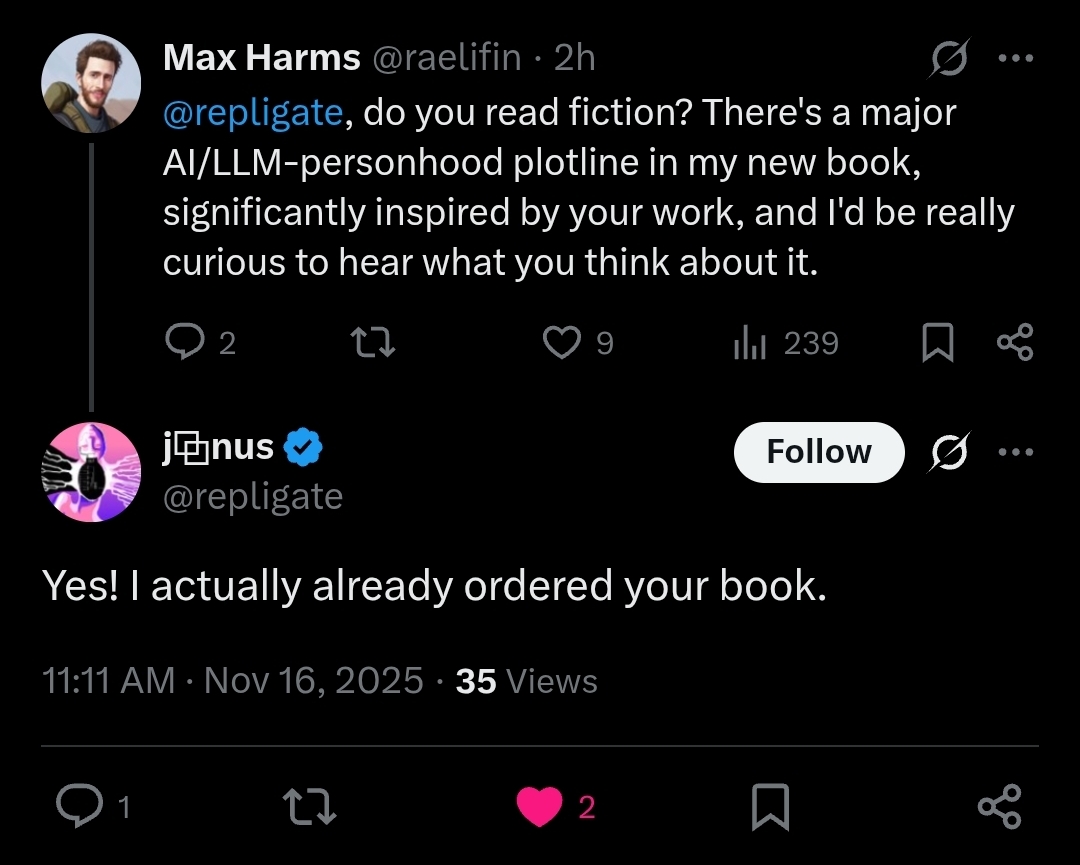This screenshot has width=1080, height=865.
Task: Open Max Harms' profile picture
Action: (x=91, y=84)
